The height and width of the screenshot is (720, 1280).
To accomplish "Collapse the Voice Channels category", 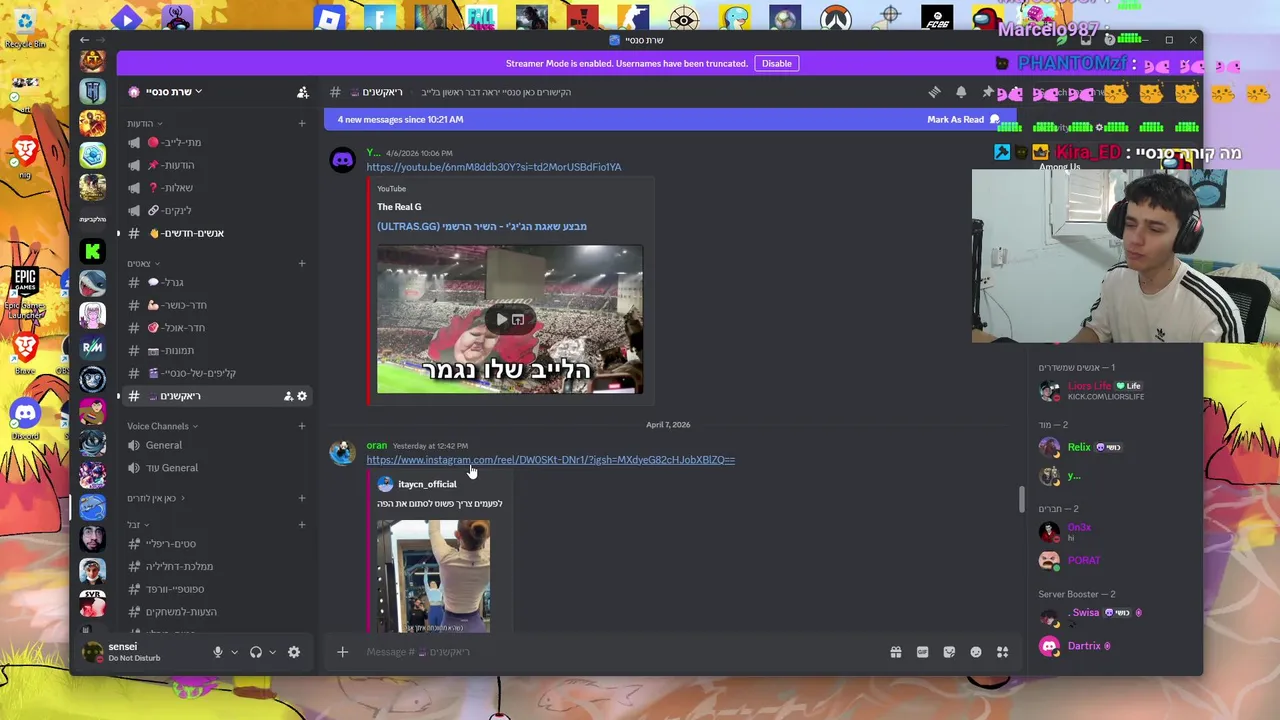I will pyautogui.click(x=162, y=426).
